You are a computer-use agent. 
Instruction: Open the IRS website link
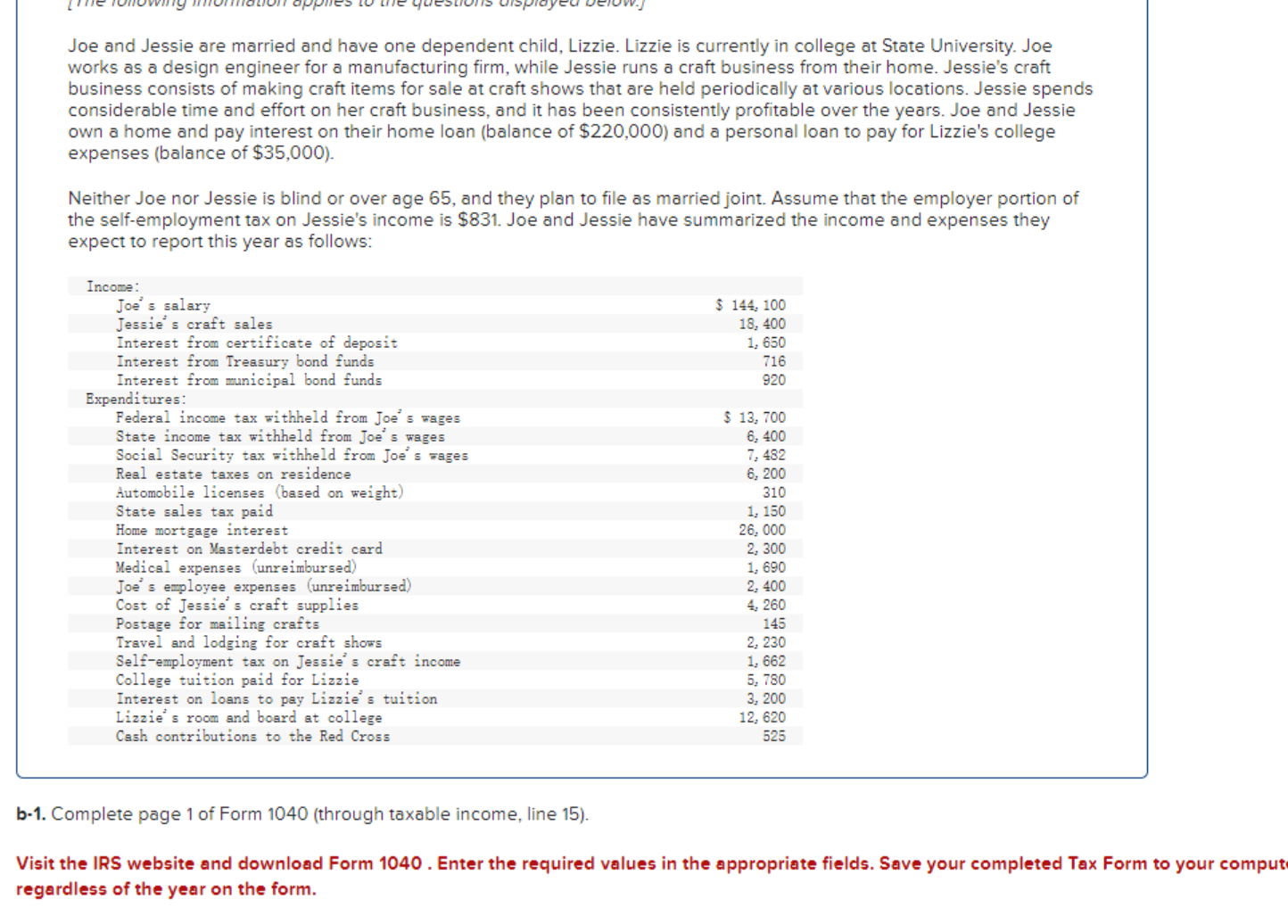click(x=144, y=862)
